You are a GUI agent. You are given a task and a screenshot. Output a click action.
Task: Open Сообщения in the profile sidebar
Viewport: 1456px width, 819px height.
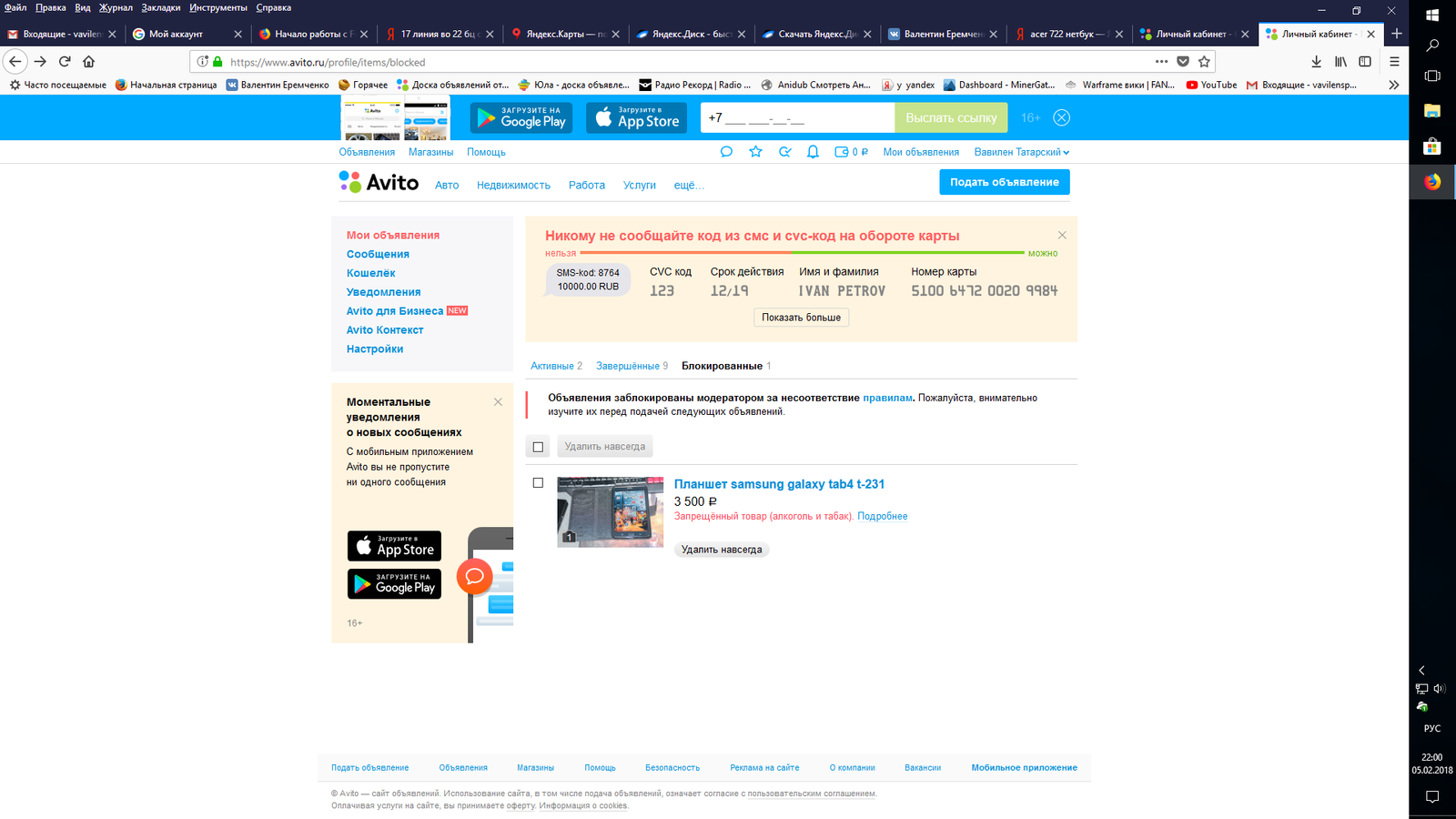(378, 254)
